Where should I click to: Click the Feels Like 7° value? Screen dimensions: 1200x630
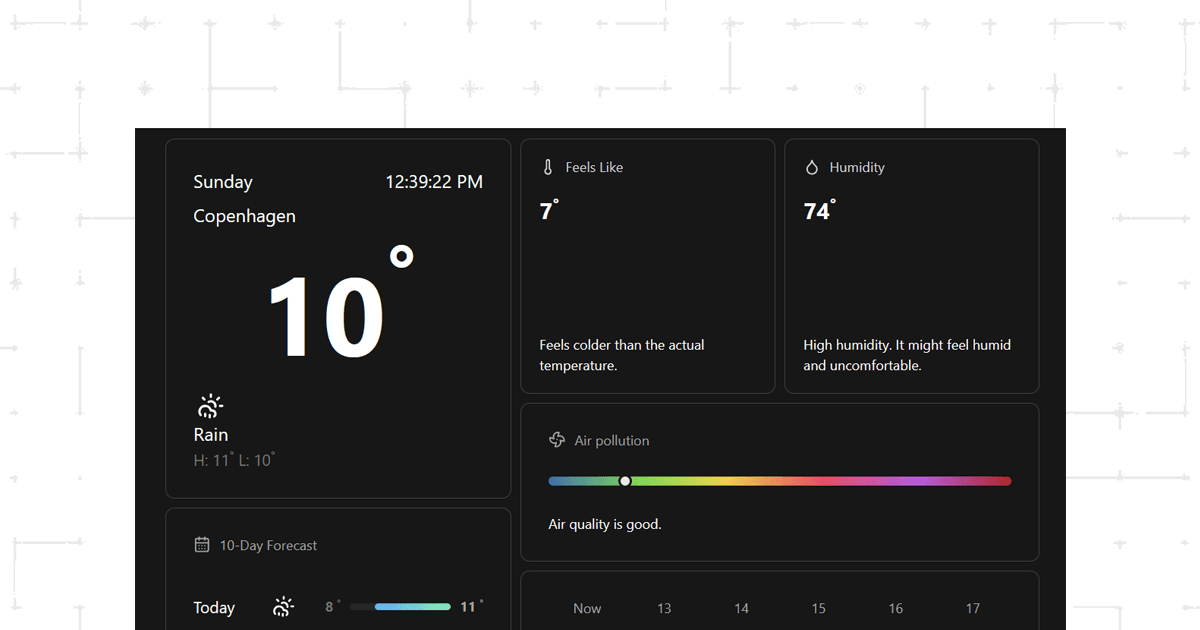548,211
